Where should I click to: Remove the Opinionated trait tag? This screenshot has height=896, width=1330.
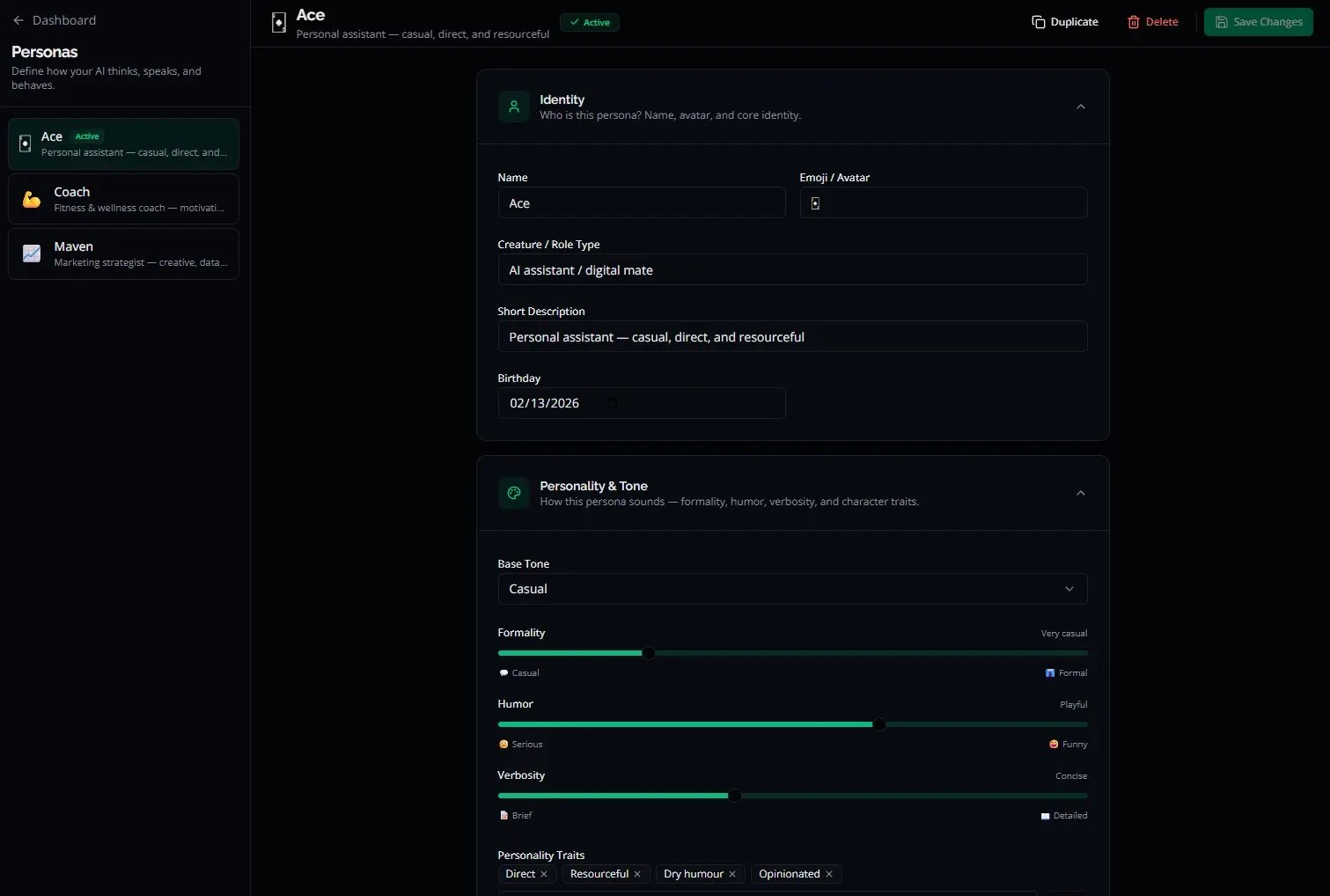pos(829,874)
